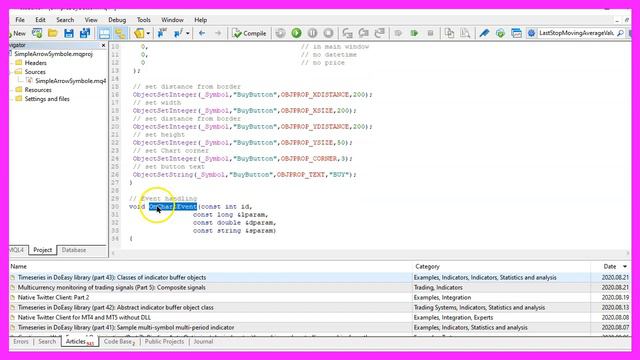640x360 pixels.
Task: Click the find in files icon
Action: coord(465,33)
